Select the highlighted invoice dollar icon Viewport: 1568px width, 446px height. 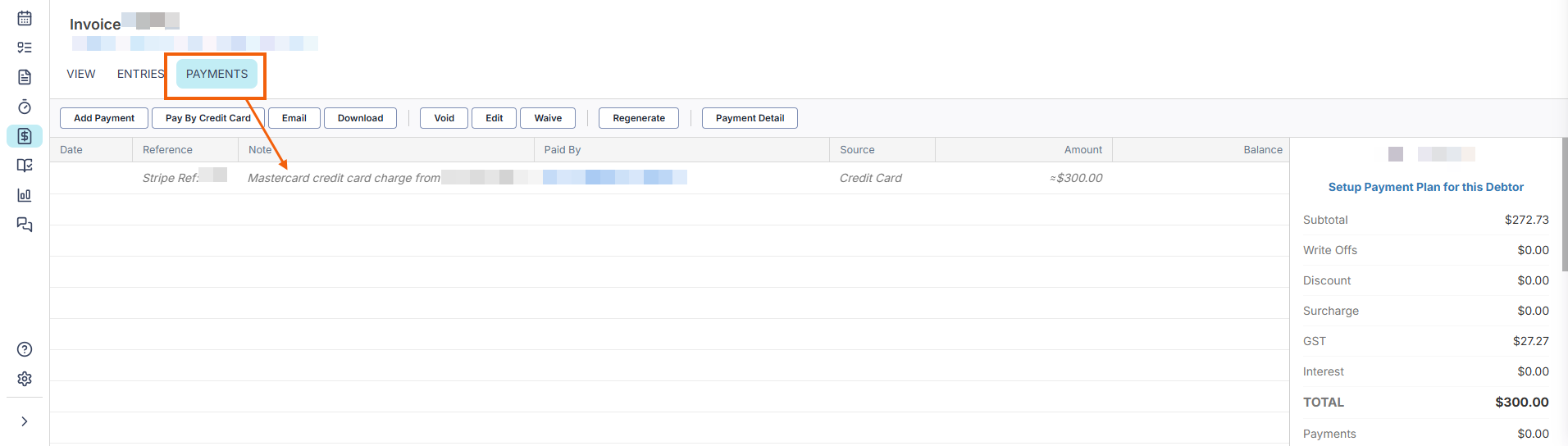tap(25, 136)
